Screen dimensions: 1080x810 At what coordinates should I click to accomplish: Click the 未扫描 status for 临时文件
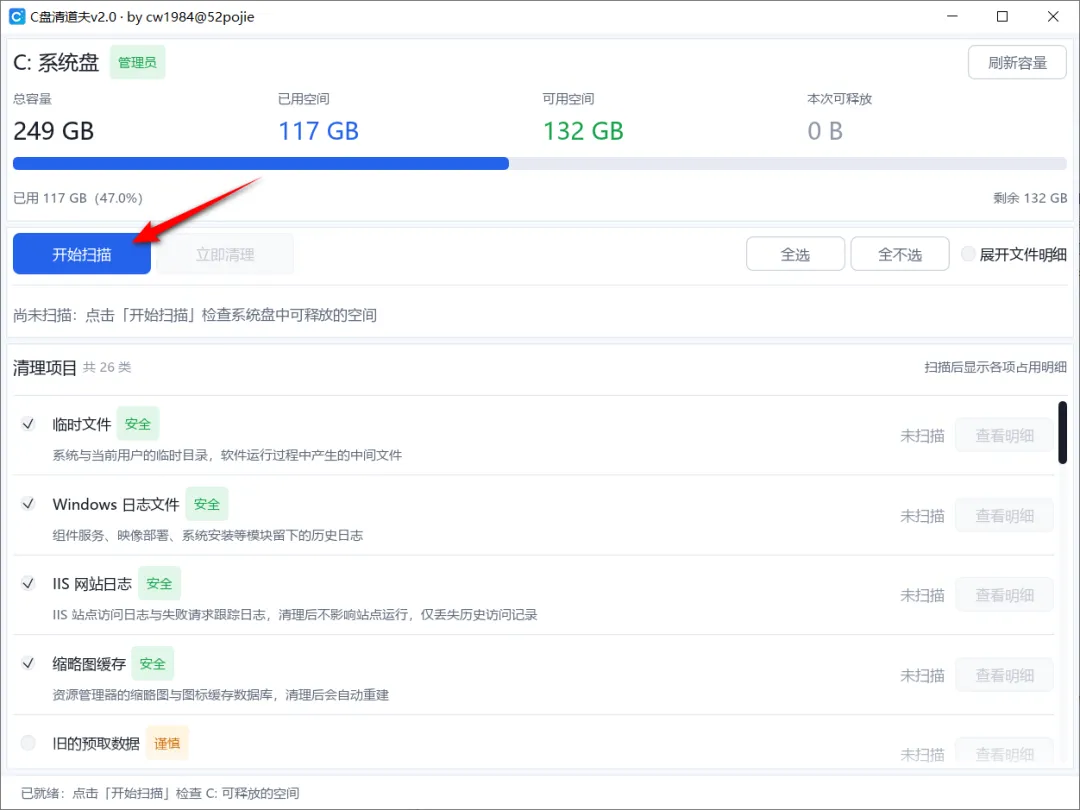coord(922,436)
